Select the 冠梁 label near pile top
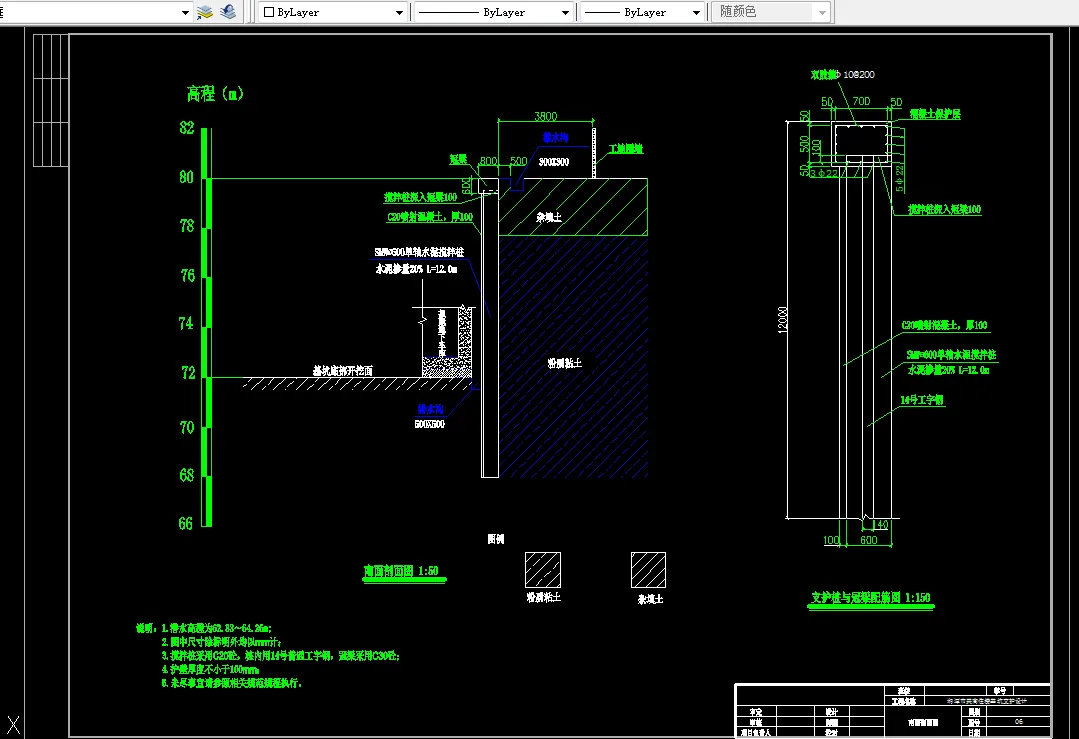Screen dimensions: 1079x739 [458, 160]
